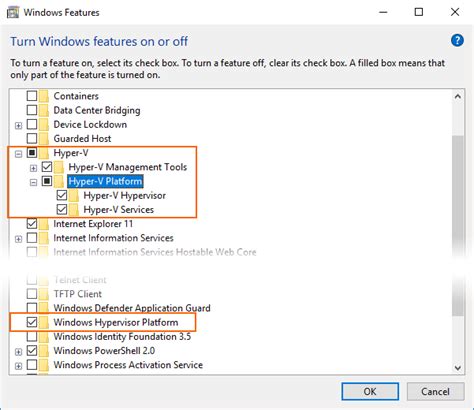The image size is (474, 410).
Task: Click the Cancel button
Action: (435, 391)
